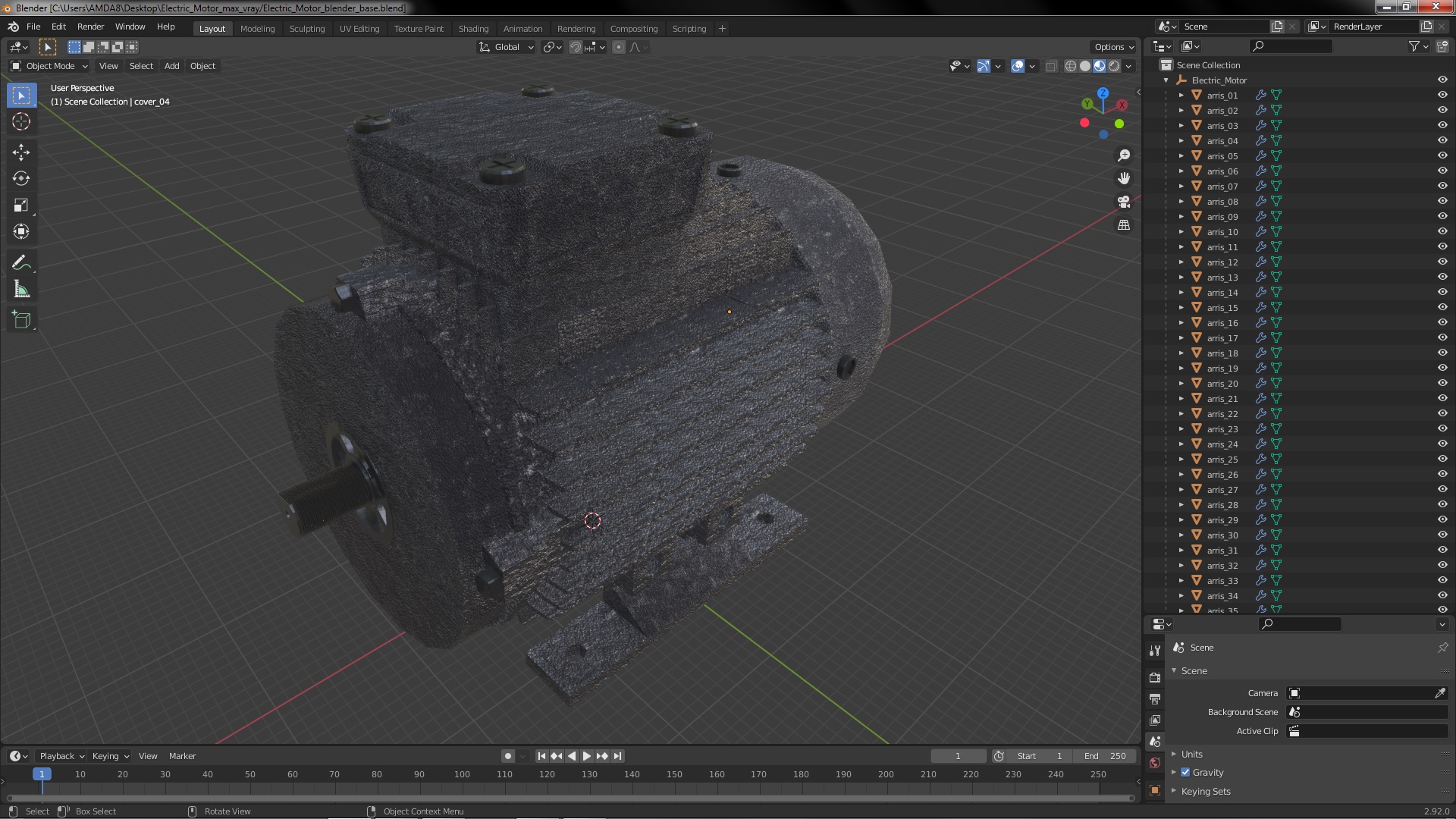The width and height of the screenshot is (1456, 819).
Task: Switch to the UV Editing workspace tab
Action: coord(359,29)
